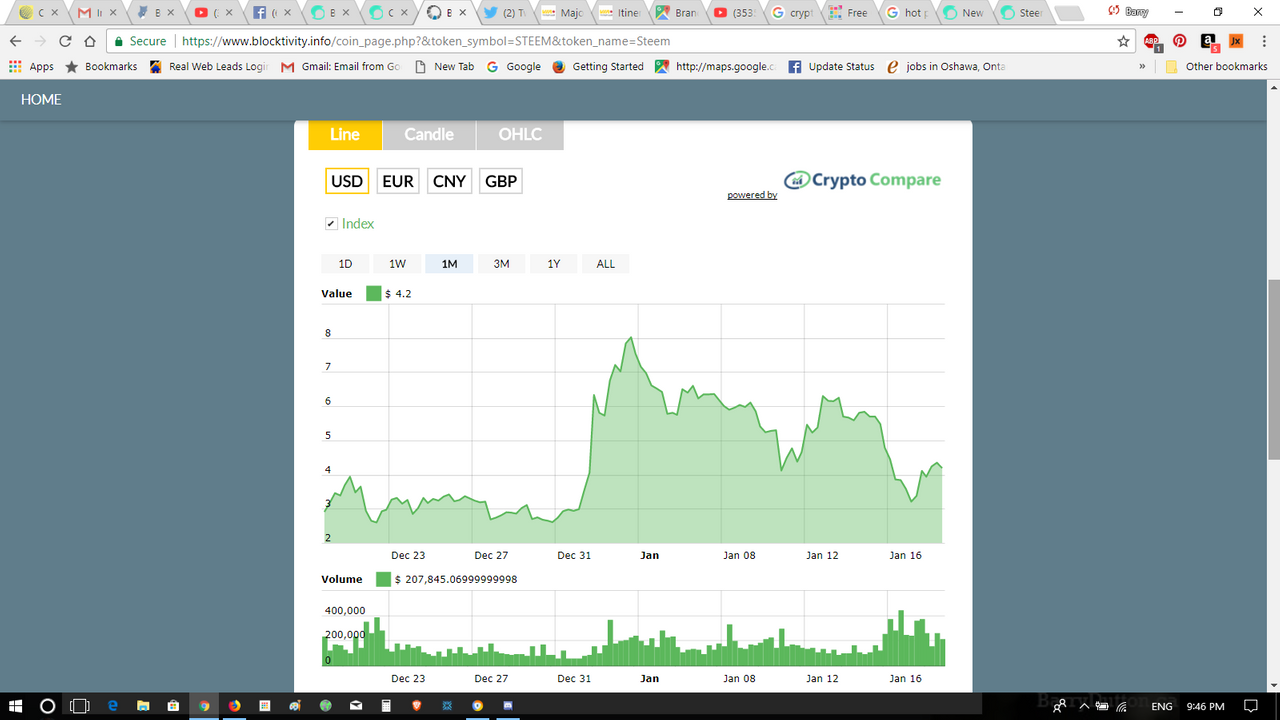This screenshot has width=1280, height=720.
Task: Switch to the OHLC chart tab
Action: pyautogui.click(x=520, y=135)
